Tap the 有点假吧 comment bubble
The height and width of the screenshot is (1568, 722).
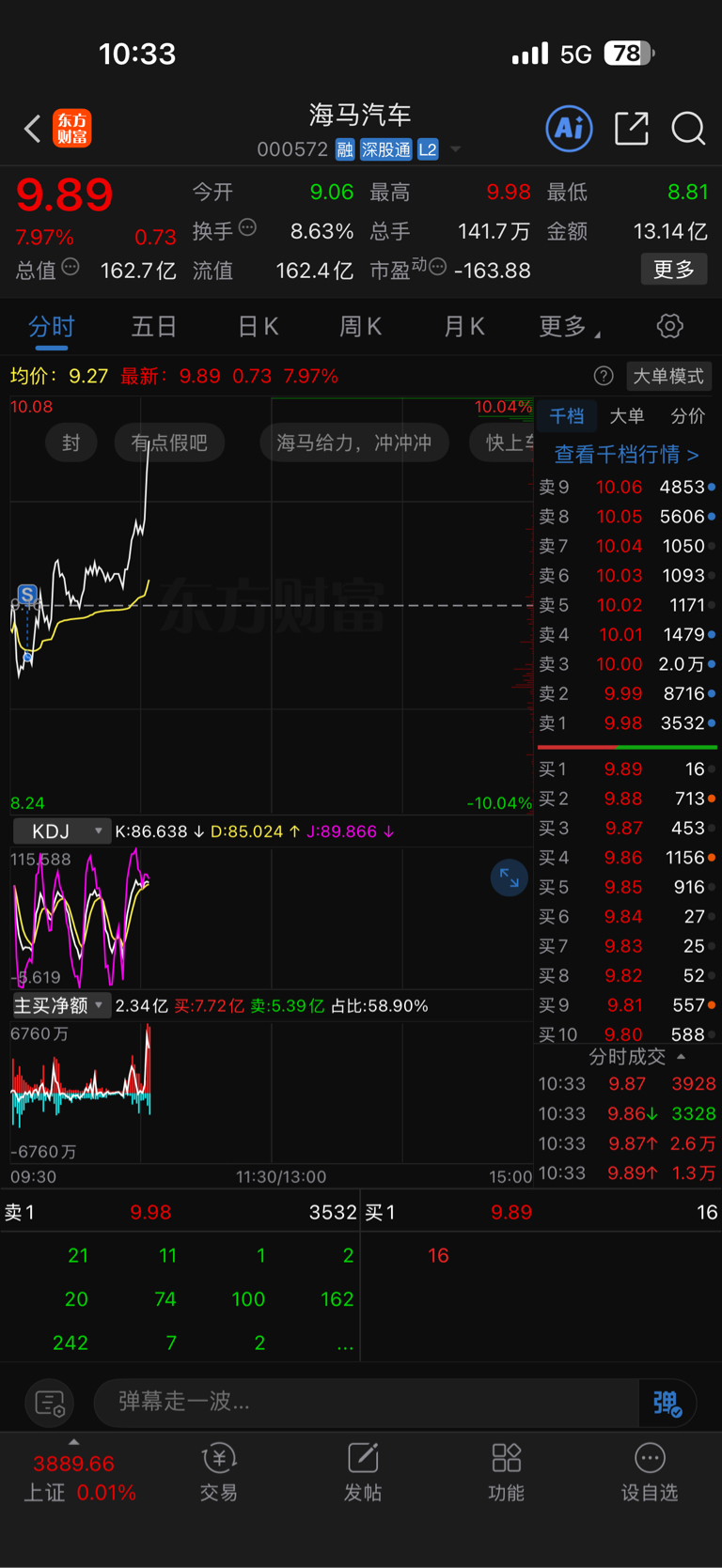(x=169, y=442)
